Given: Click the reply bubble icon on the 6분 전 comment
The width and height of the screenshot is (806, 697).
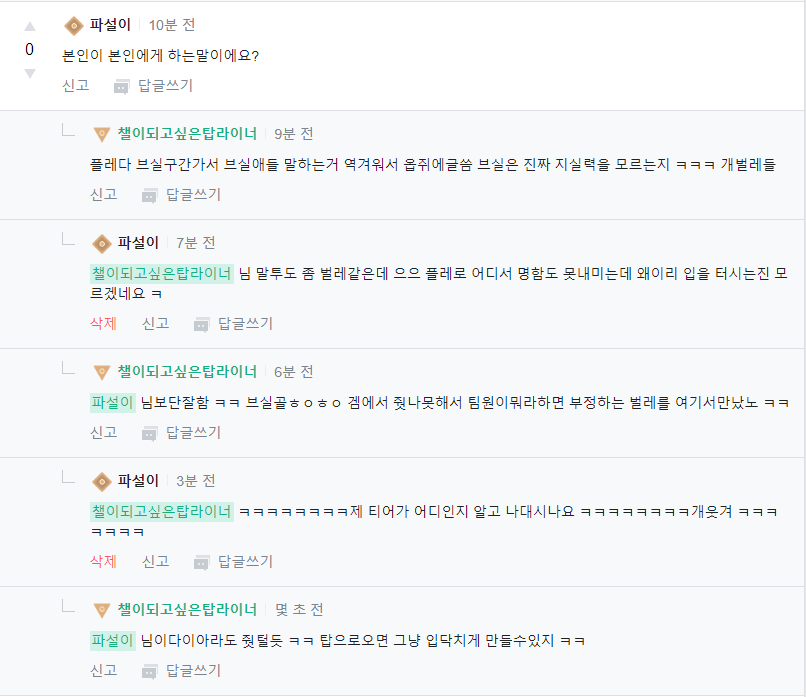Looking at the screenshot, I should pyautogui.click(x=148, y=433).
